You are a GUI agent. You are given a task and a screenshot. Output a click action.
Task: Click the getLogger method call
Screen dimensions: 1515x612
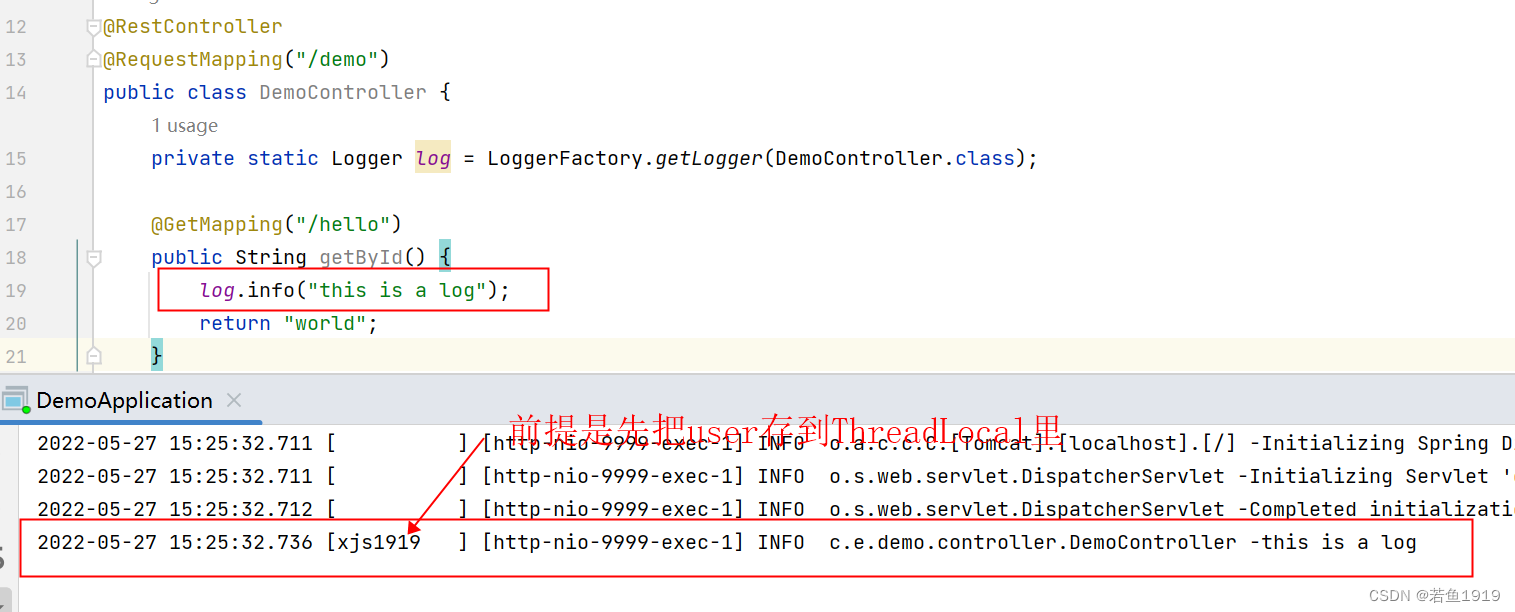709,159
